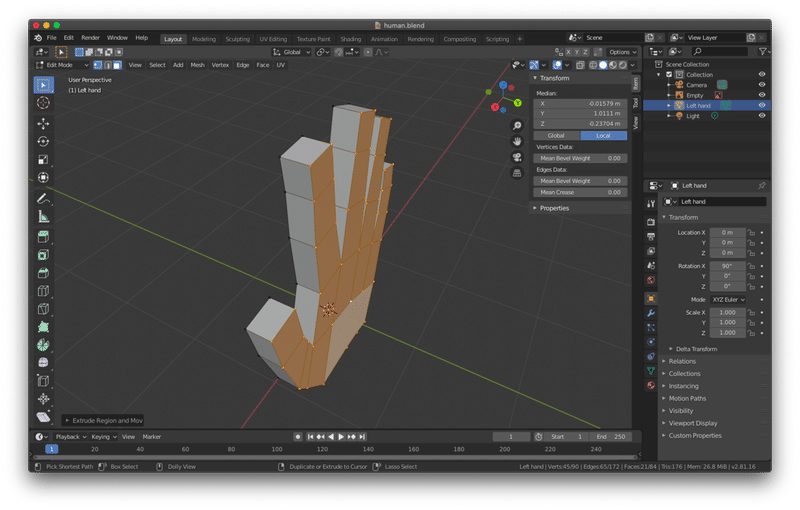Select the Inset Faces tool
The width and height of the screenshot is (800, 510).
pyautogui.click(x=43, y=254)
